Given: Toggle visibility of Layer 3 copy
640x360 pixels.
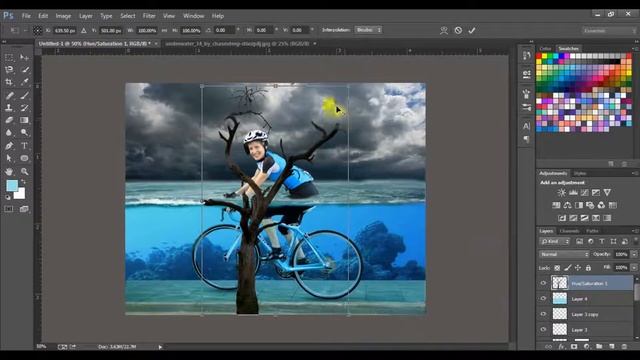Looking at the screenshot, I should click(544, 314).
